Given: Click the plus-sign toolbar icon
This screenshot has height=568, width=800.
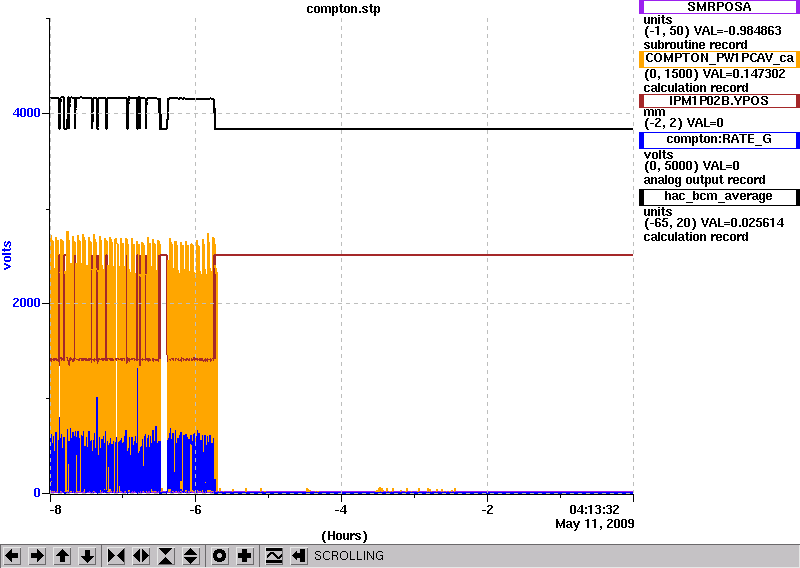Looking at the screenshot, I should (245, 555).
